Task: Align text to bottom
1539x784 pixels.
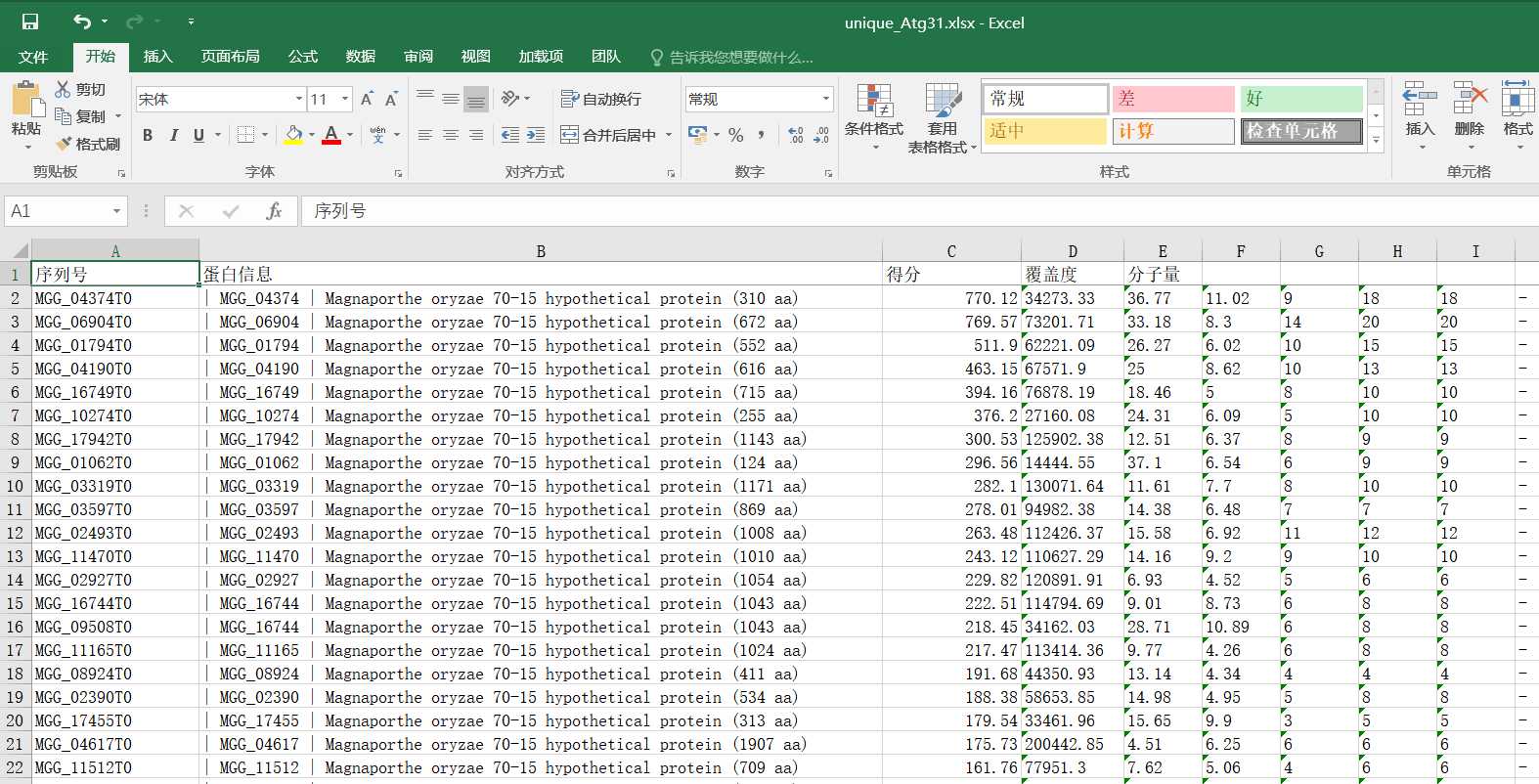Action: (x=476, y=98)
